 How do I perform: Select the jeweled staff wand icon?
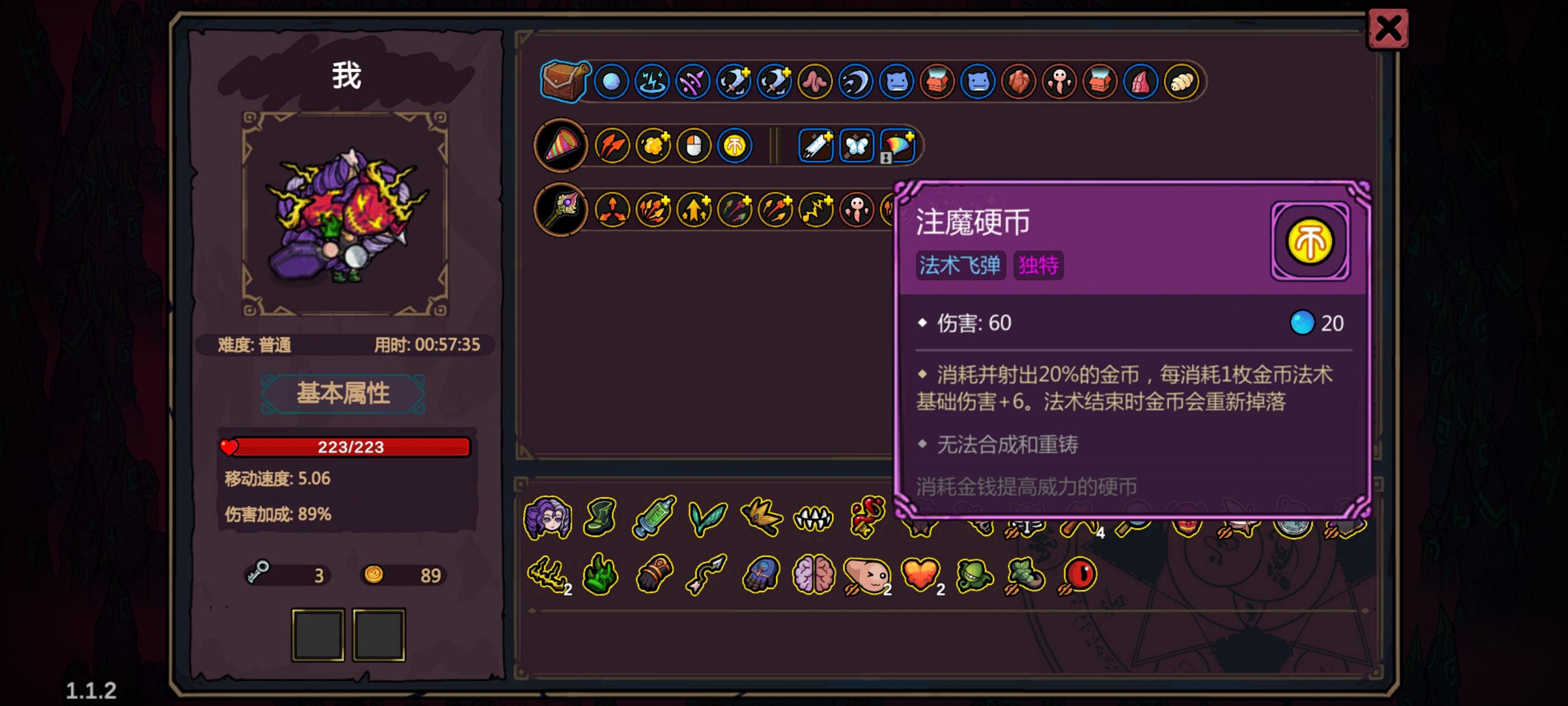[x=561, y=210]
